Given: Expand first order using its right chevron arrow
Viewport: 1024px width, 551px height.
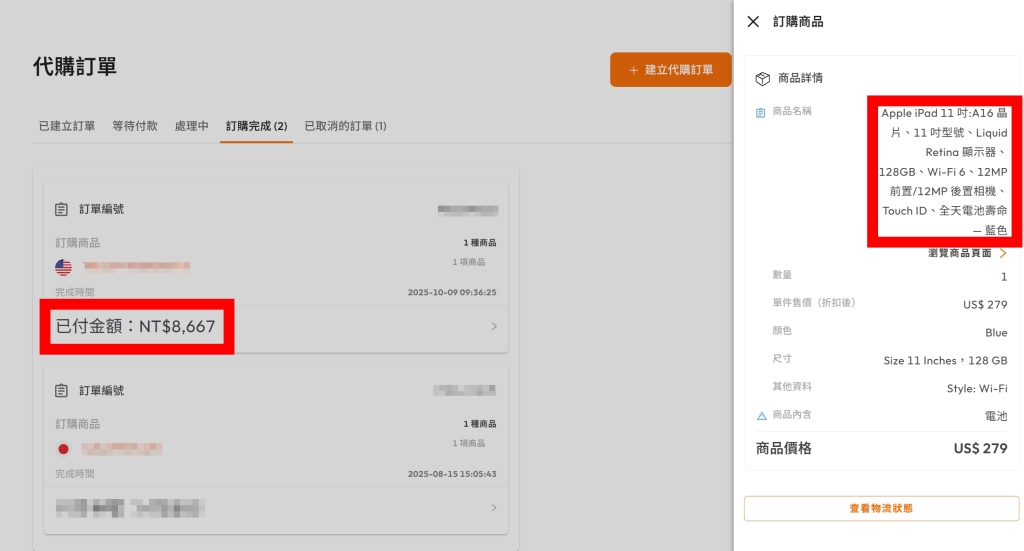Looking at the screenshot, I should pyautogui.click(x=494, y=326).
